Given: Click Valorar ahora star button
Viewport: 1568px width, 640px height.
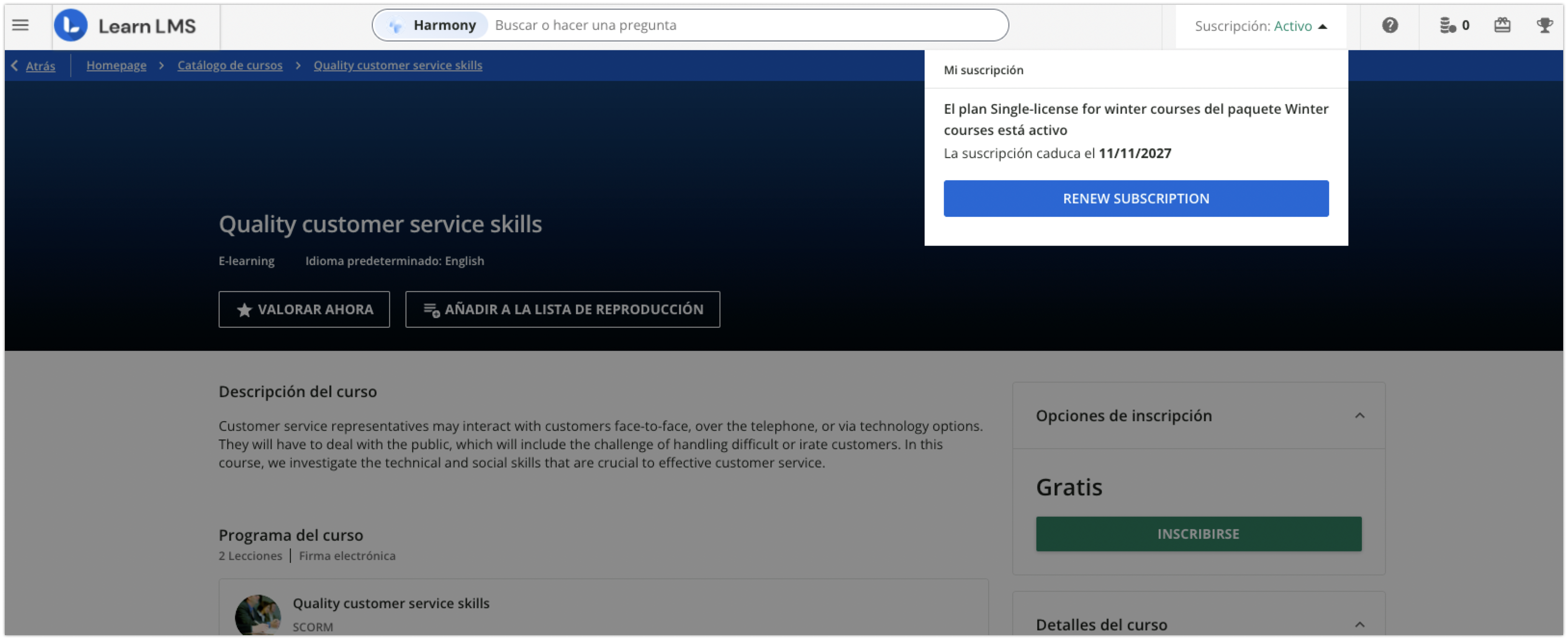Looking at the screenshot, I should 304,309.
